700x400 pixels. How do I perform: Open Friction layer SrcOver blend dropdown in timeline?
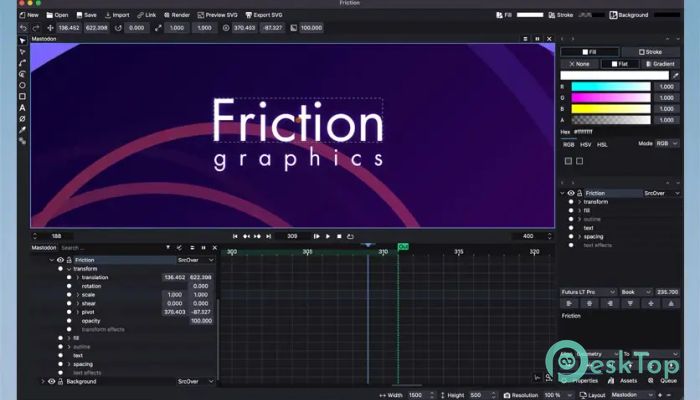196,260
